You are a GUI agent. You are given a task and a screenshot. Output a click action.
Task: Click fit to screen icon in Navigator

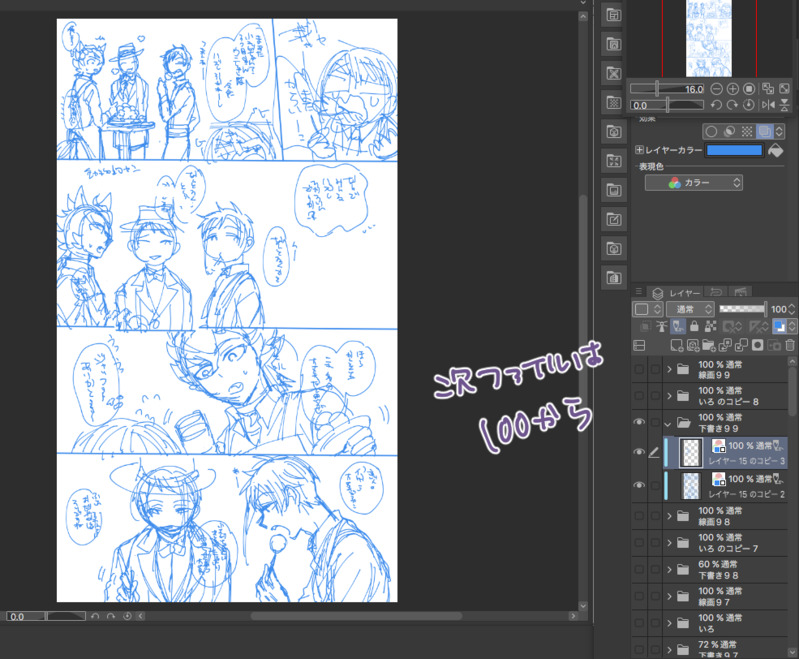(784, 89)
